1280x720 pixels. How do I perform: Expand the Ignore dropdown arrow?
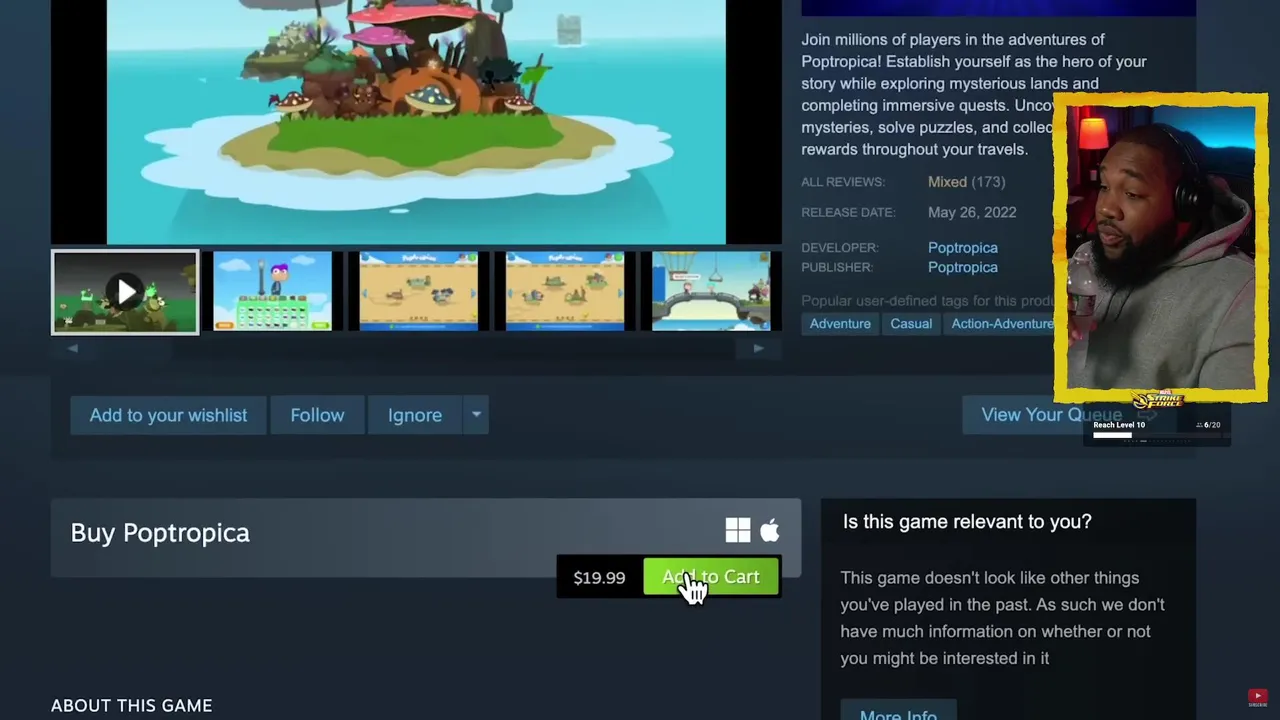476,415
